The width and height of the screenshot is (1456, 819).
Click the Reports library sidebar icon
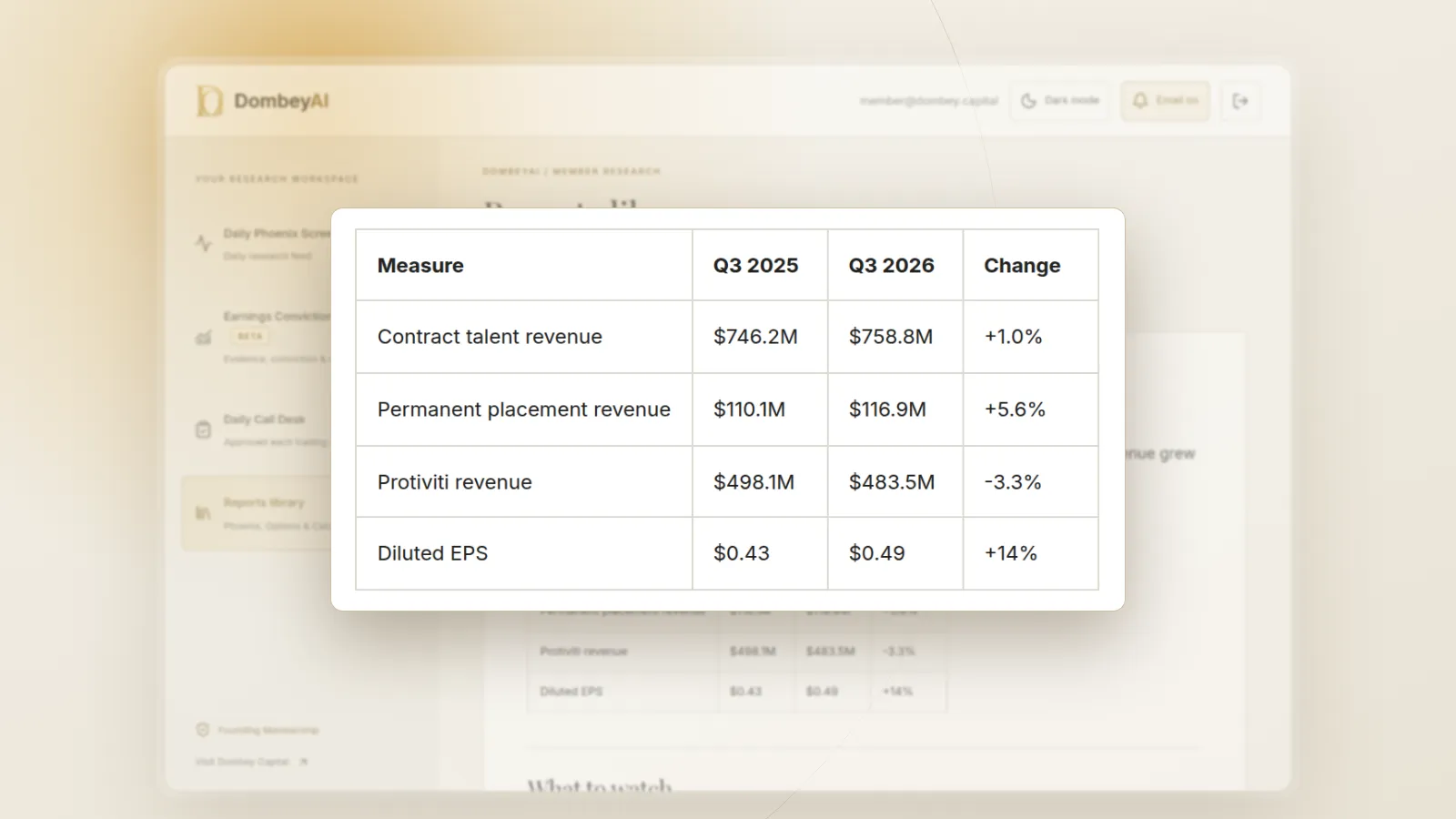[204, 513]
